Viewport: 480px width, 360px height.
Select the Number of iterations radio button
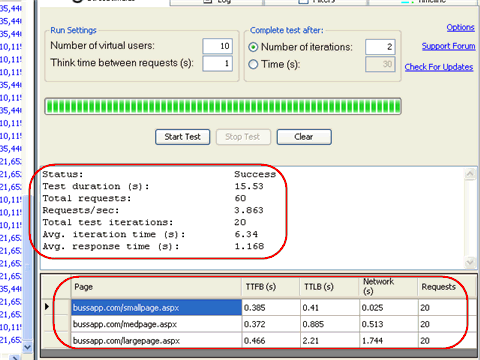tap(253, 47)
